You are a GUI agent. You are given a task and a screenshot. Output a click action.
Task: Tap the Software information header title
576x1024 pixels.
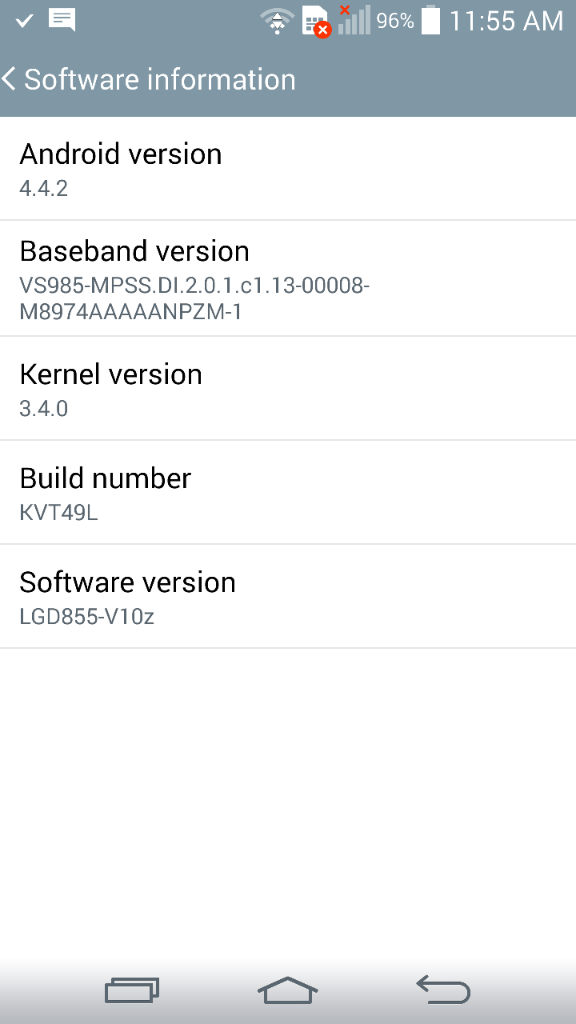pos(160,80)
